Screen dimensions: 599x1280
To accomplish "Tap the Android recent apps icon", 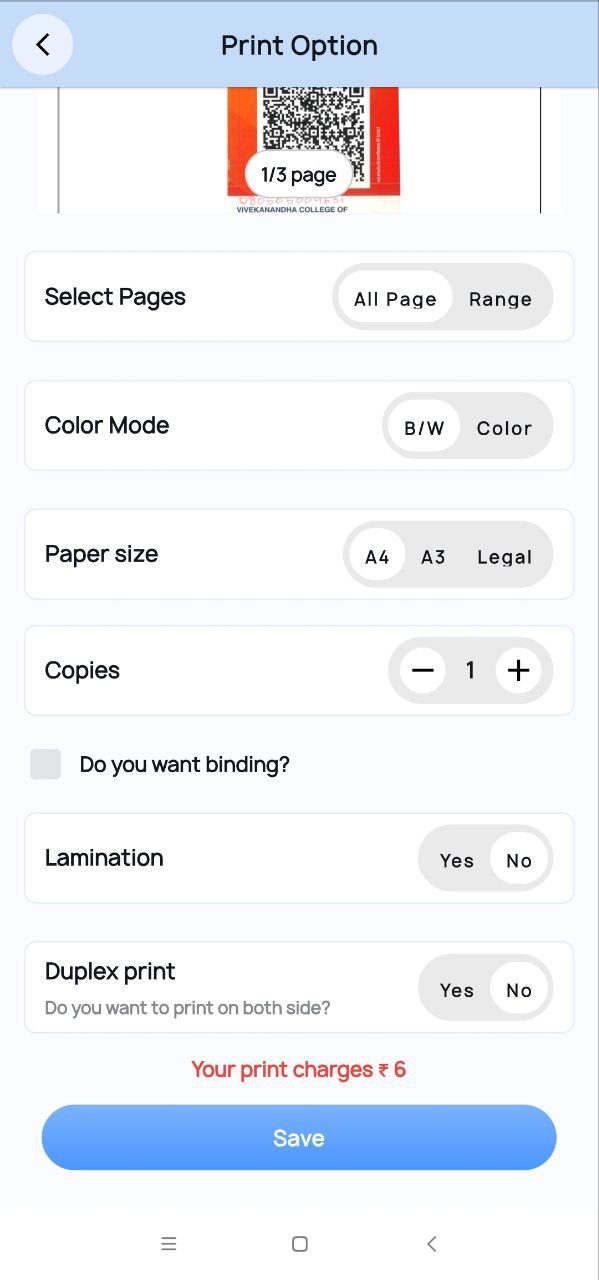I will (x=169, y=1244).
